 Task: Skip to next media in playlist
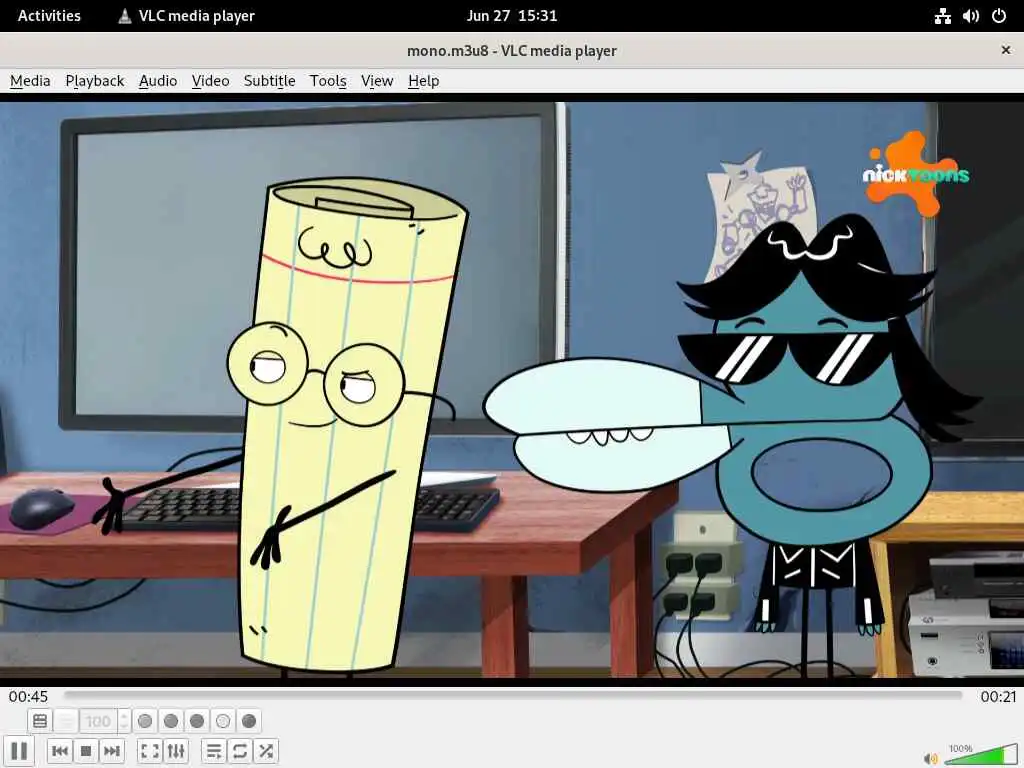coord(112,751)
